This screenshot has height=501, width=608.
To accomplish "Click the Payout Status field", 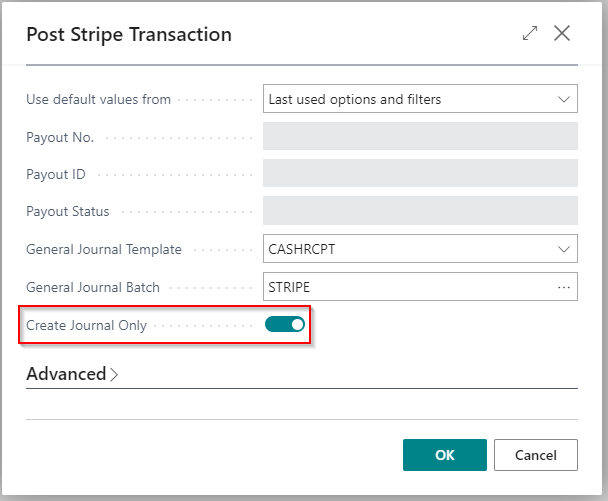I will 420,211.
